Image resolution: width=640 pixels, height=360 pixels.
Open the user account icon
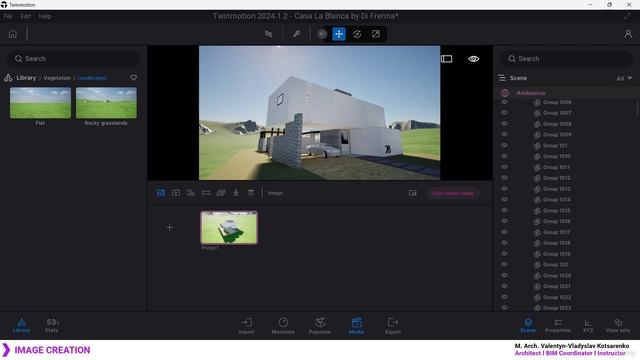[x=628, y=34]
